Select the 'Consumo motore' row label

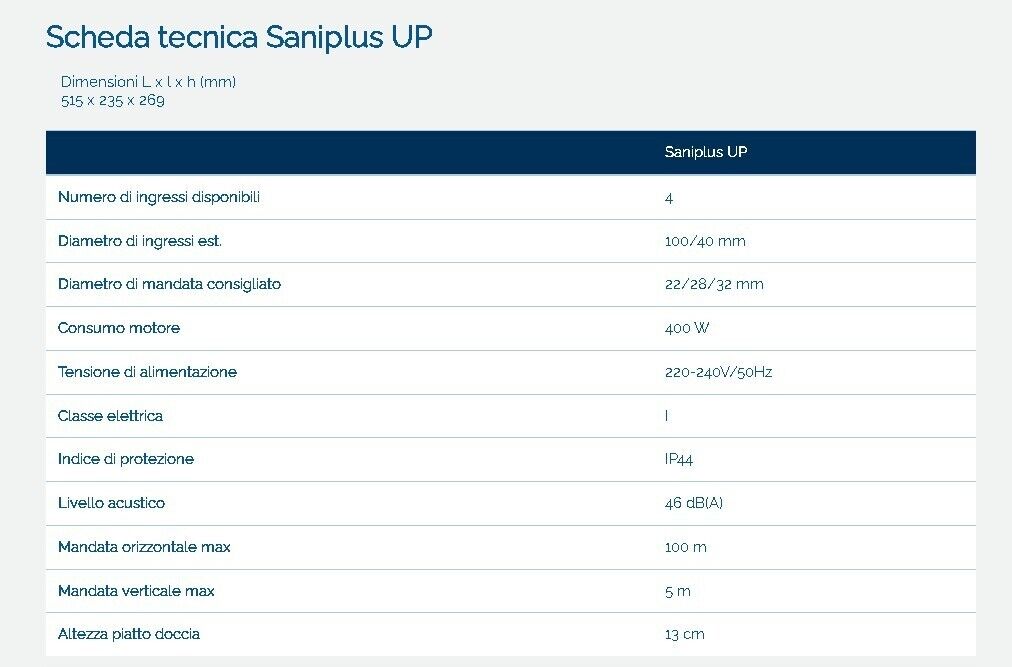tap(119, 328)
